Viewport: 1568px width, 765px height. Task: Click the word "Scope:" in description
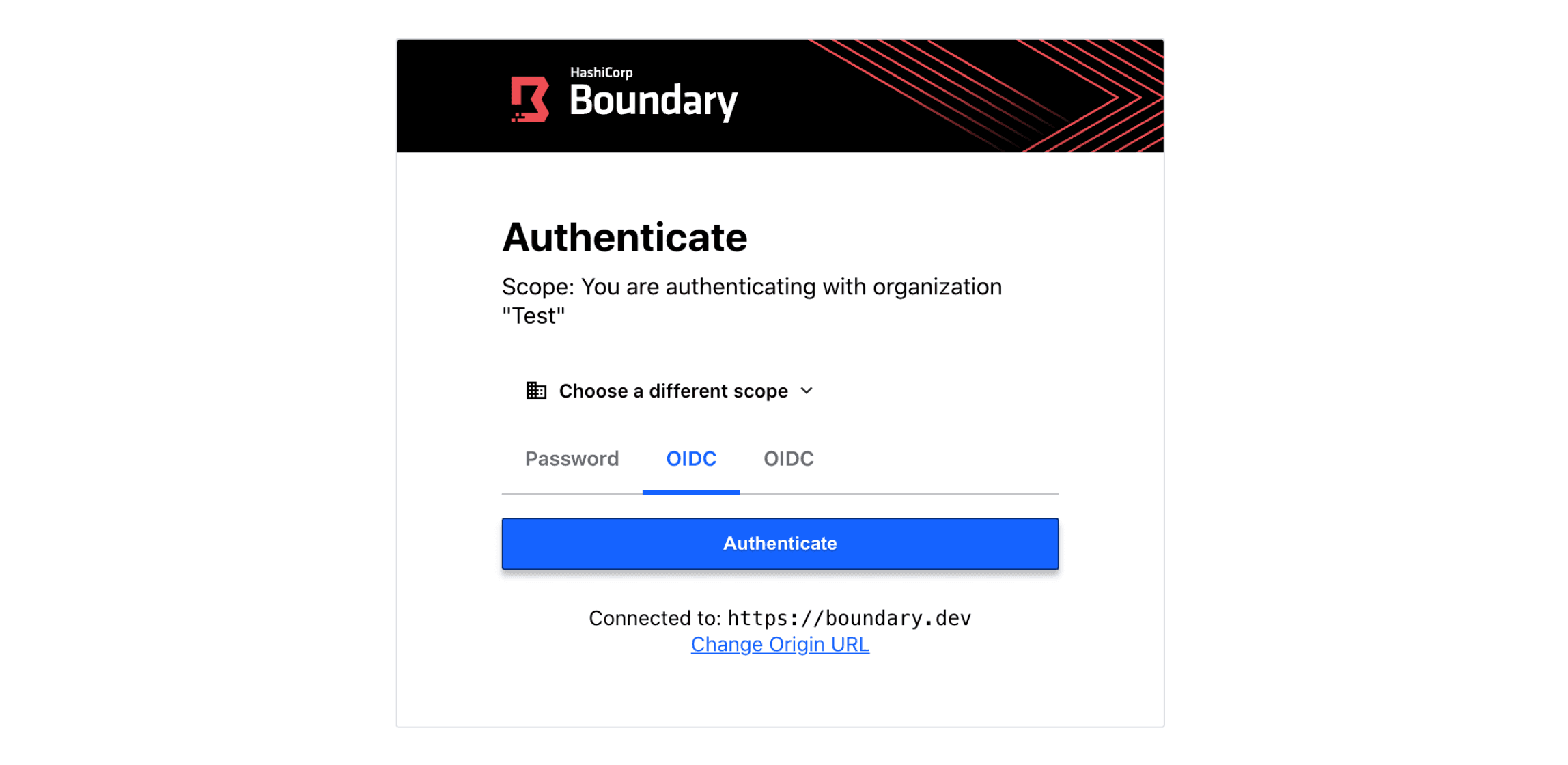[538, 287]
